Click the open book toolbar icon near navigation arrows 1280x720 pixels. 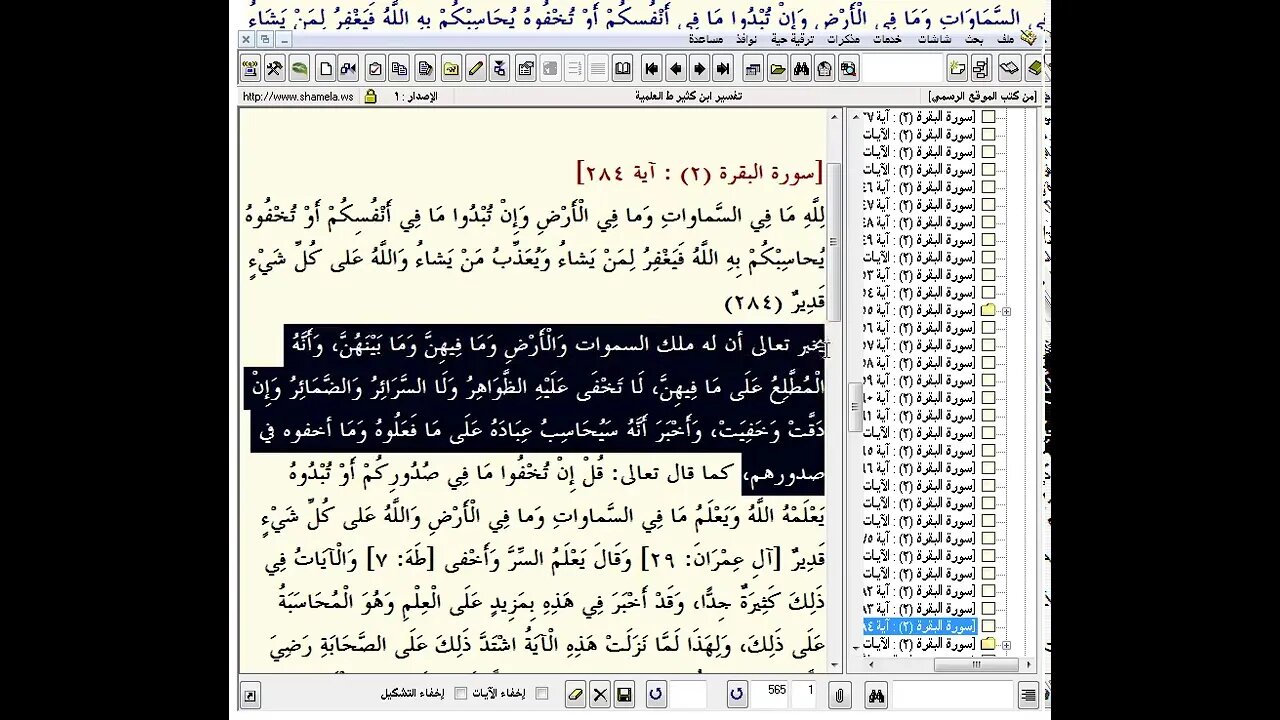[x=622, y=69]
